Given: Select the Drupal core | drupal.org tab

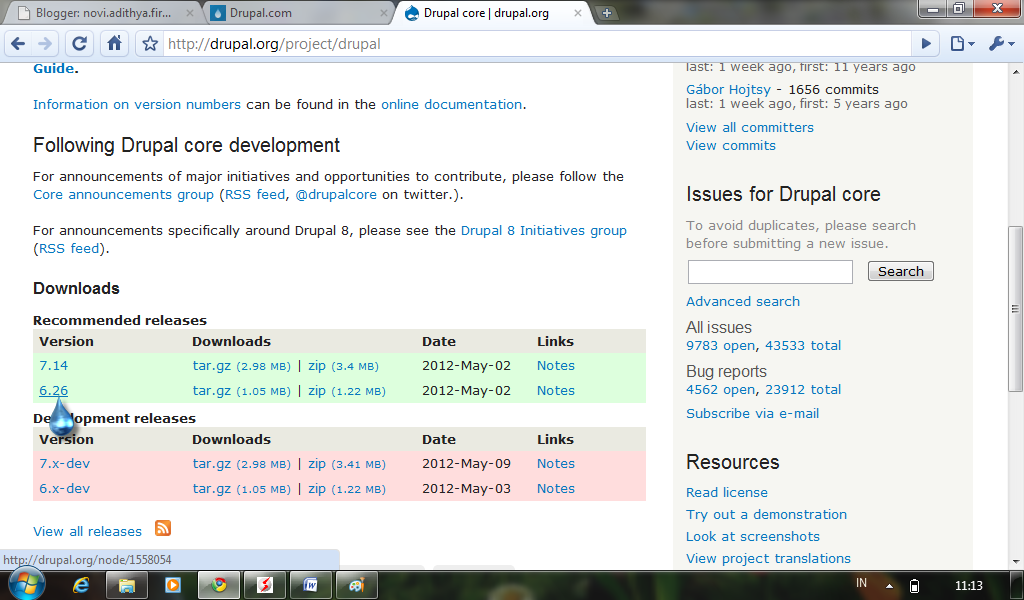Looking at the screenshot, I should pyautogui.click(x=493, y=12).
